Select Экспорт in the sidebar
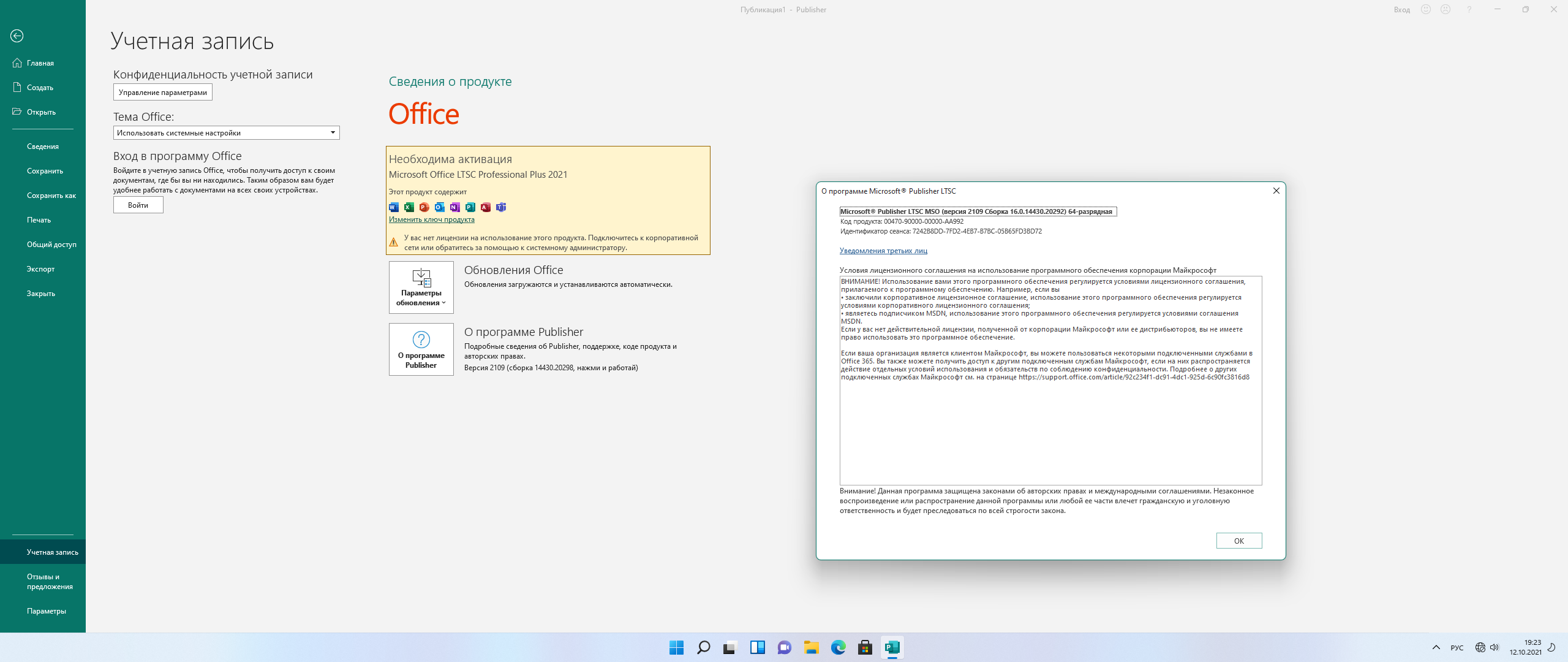Viewport: 1568px width, 662px height. 43,269
